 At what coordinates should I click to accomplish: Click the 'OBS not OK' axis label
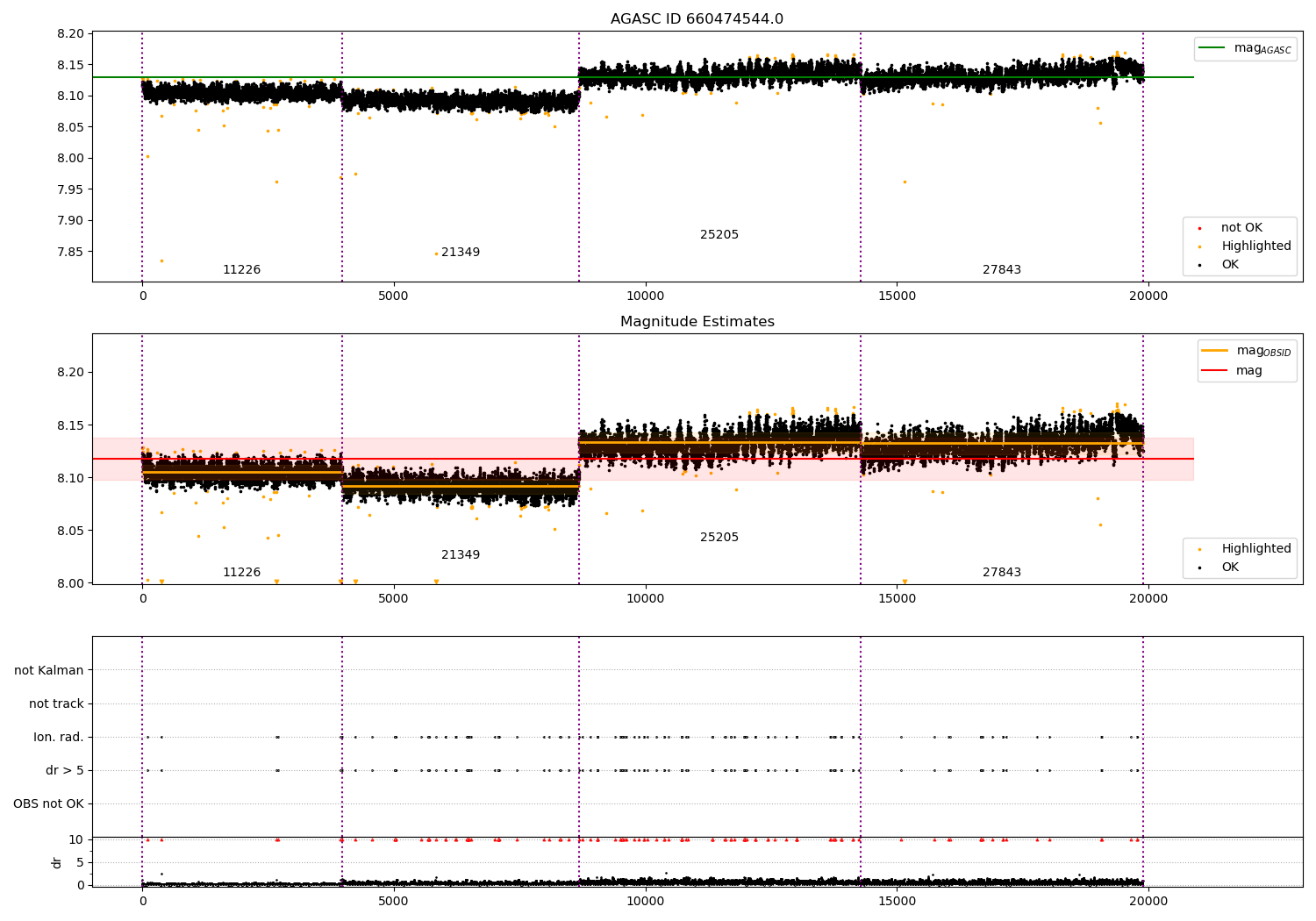(48, 804)
